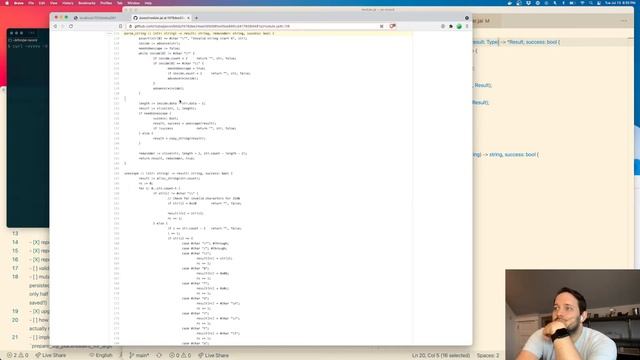Open the History menu

[68, 3]
